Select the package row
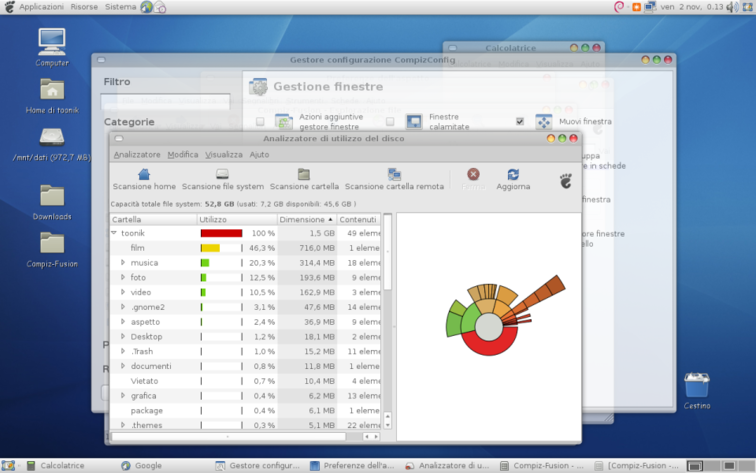 tap(245, 410)
